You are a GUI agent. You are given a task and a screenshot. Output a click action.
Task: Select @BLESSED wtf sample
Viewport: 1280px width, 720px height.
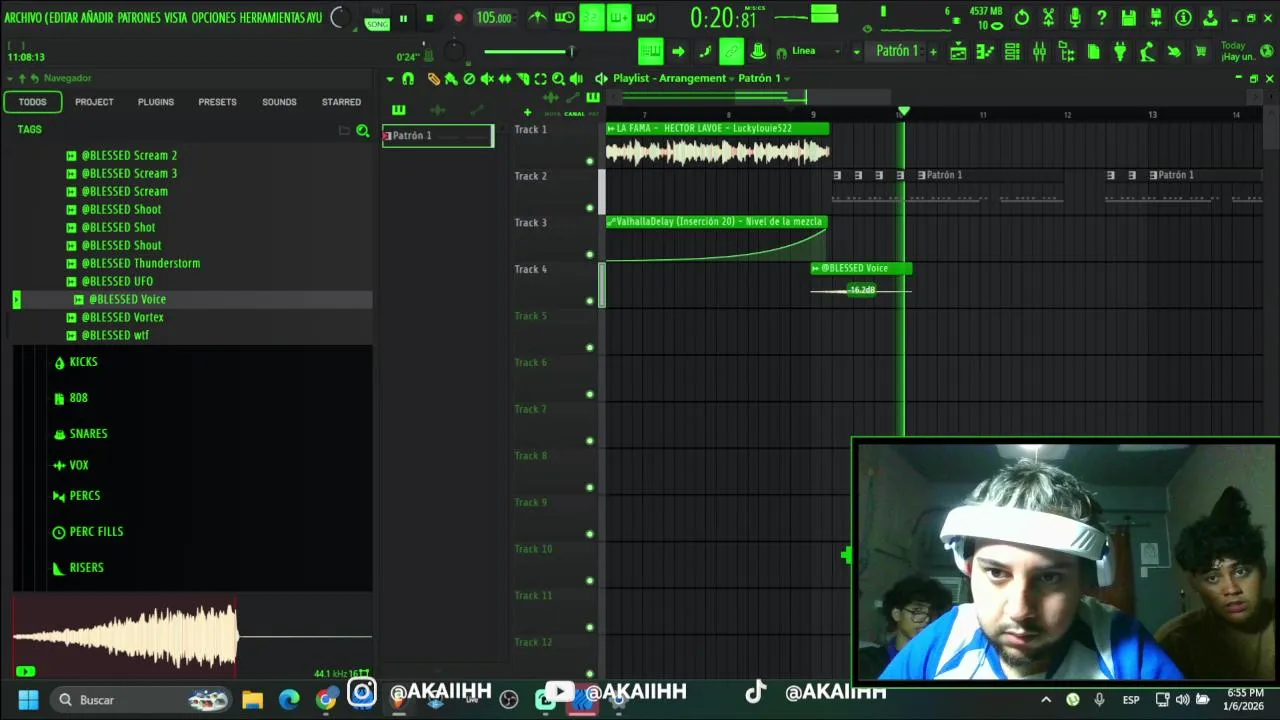pyautogui.click(x=114, y=335)
